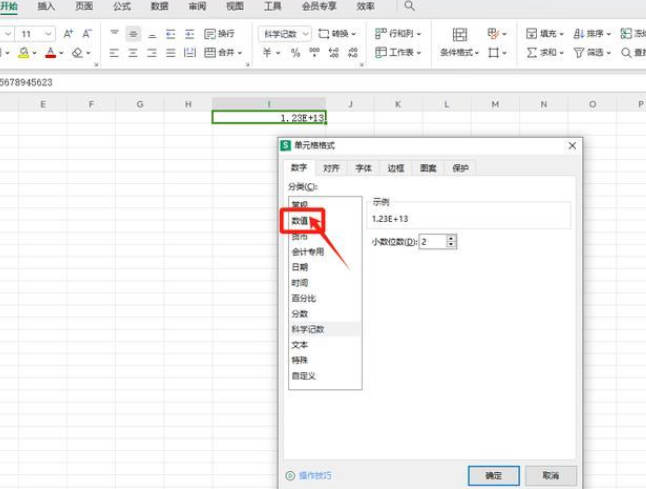This screenshot has height=489, width=646.
Task: Click the eraser clear-format icon
Action: click(77, 53)
